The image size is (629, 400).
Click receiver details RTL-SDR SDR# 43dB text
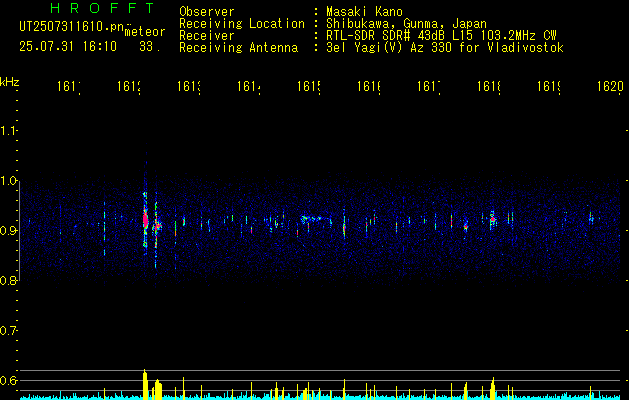[x=441, y=36]
